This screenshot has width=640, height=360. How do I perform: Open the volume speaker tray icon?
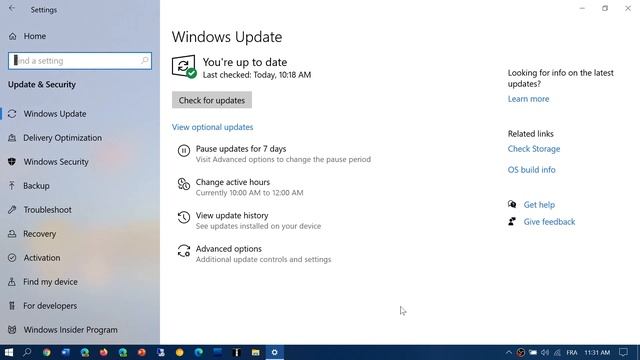545,353
